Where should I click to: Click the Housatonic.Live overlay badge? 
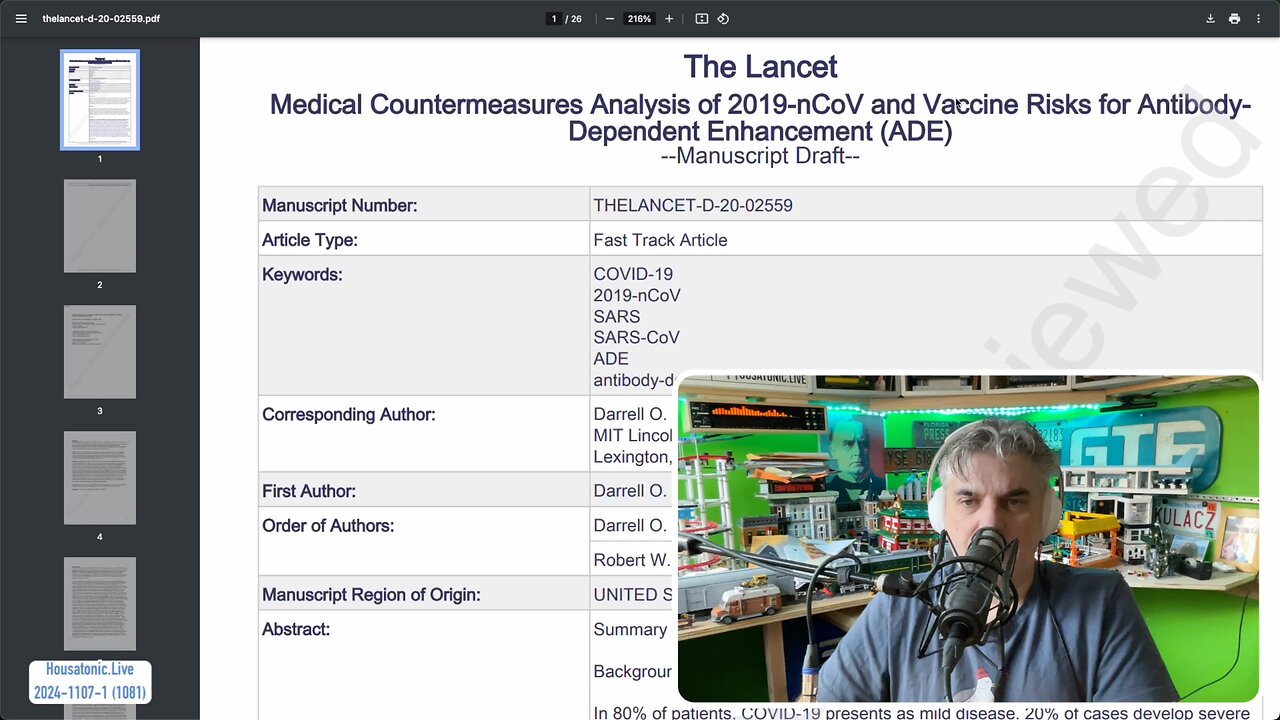(90, 681)
